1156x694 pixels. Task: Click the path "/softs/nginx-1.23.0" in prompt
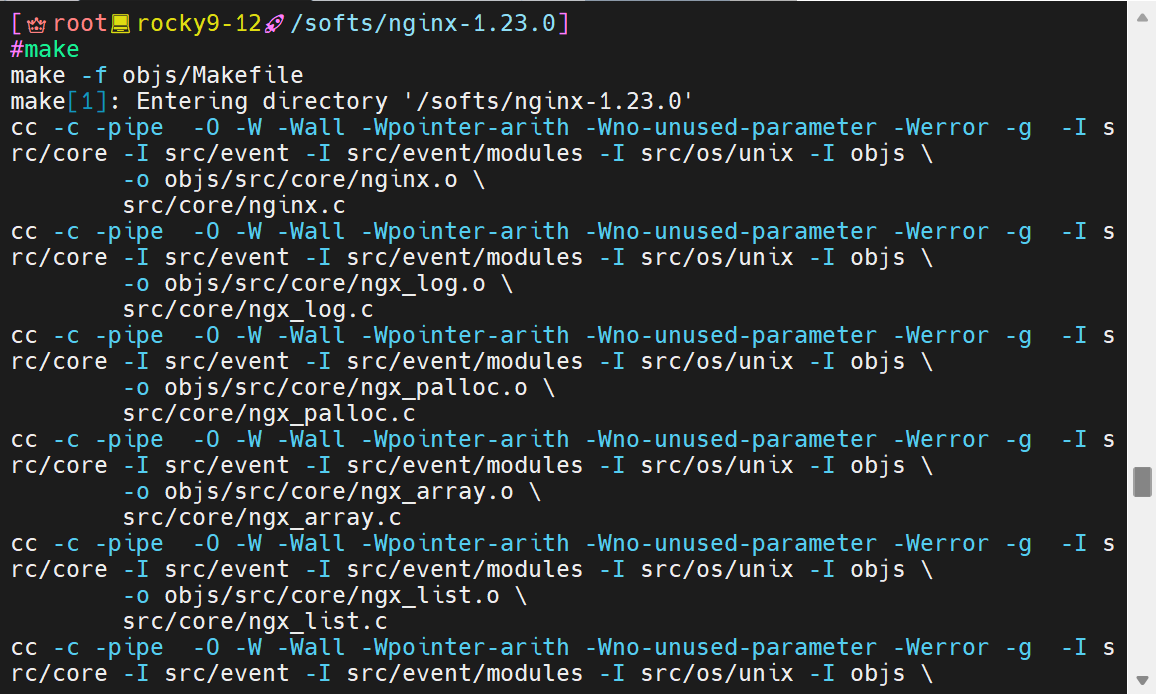[x=423, y=24]
